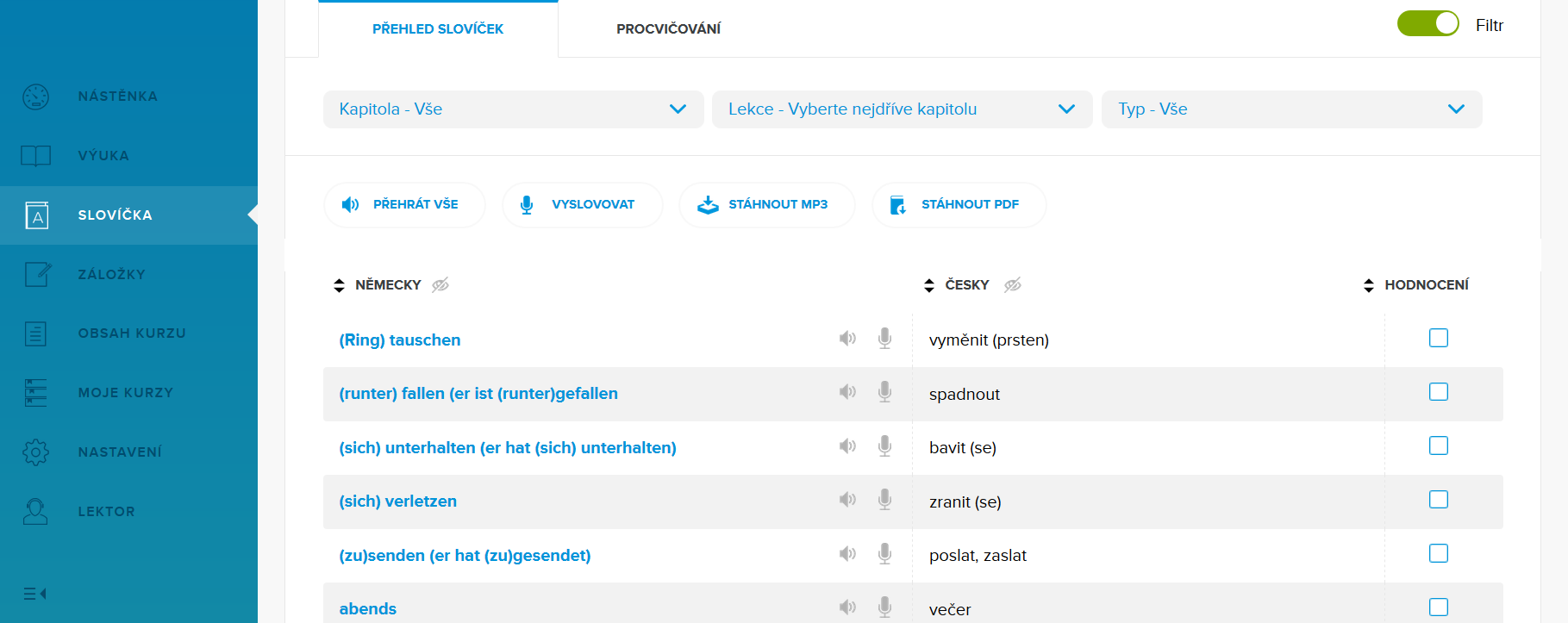This screenshot has height=623, width=1568.
Task: Click the Přehrát vše button
Action: click(404, 205)
